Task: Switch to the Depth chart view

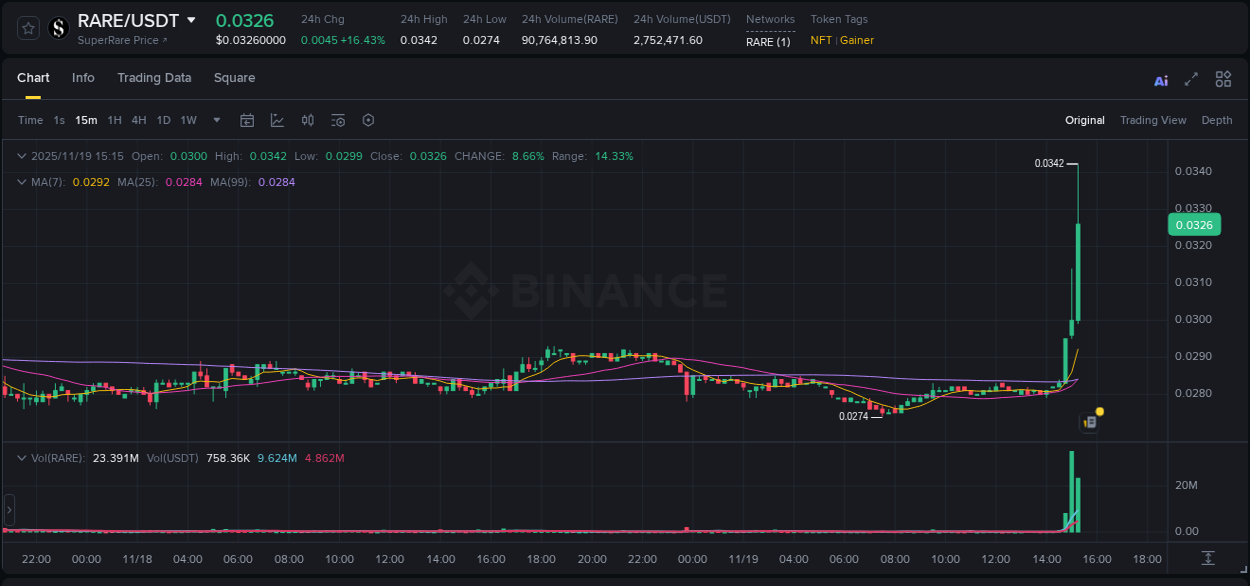Action: [1217, 120]
